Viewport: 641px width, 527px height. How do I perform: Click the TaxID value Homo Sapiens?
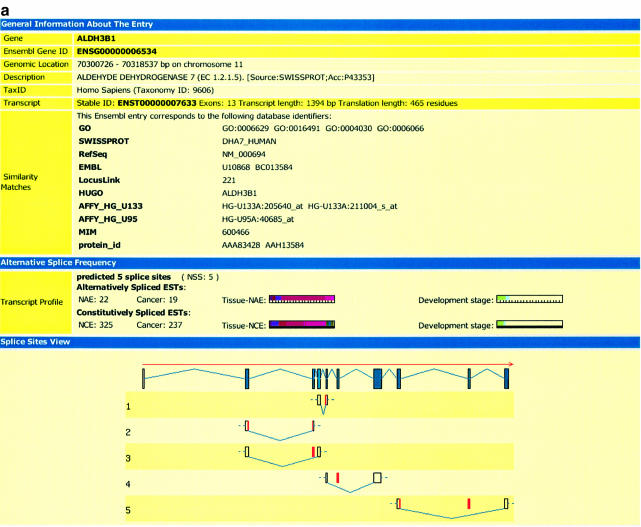click(x=145, y=90)
